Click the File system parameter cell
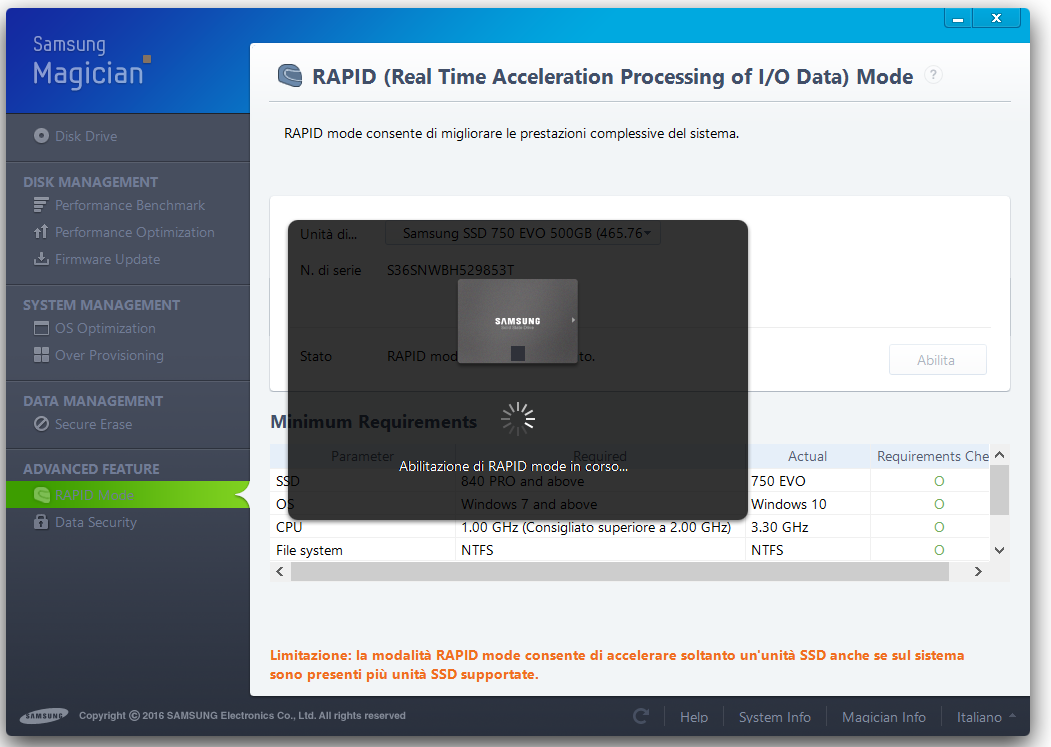 363,550
